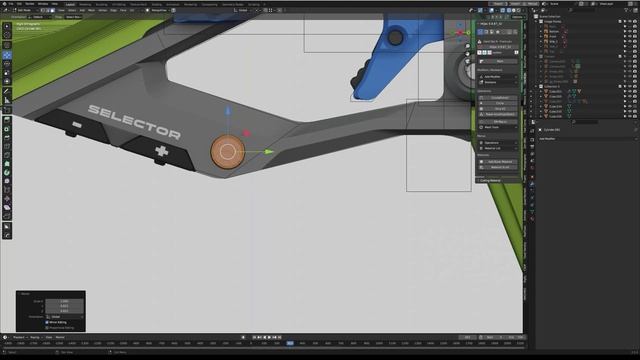Switch to the Modeling workspace tab
The height and width of the screenshot is (360, 640).
pyautogui.click(x=85, y=4)
